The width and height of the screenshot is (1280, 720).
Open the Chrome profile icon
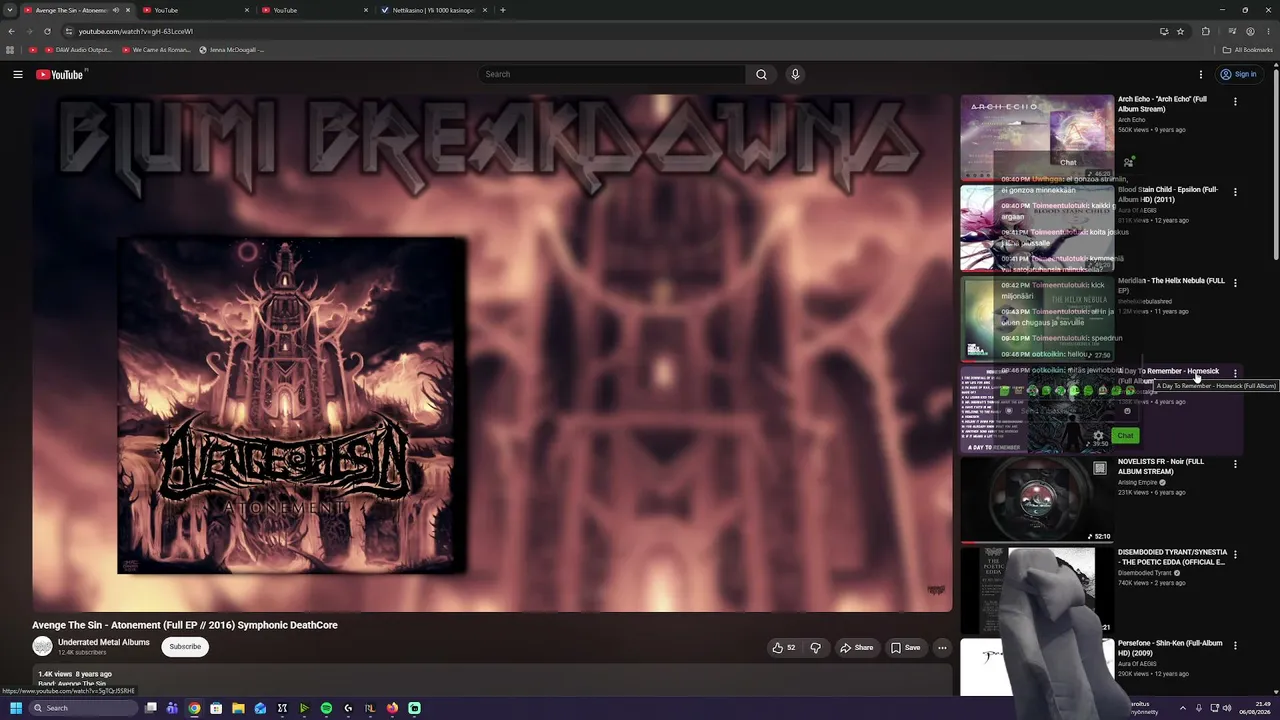pyautogui.click(x=1250, y=31)
